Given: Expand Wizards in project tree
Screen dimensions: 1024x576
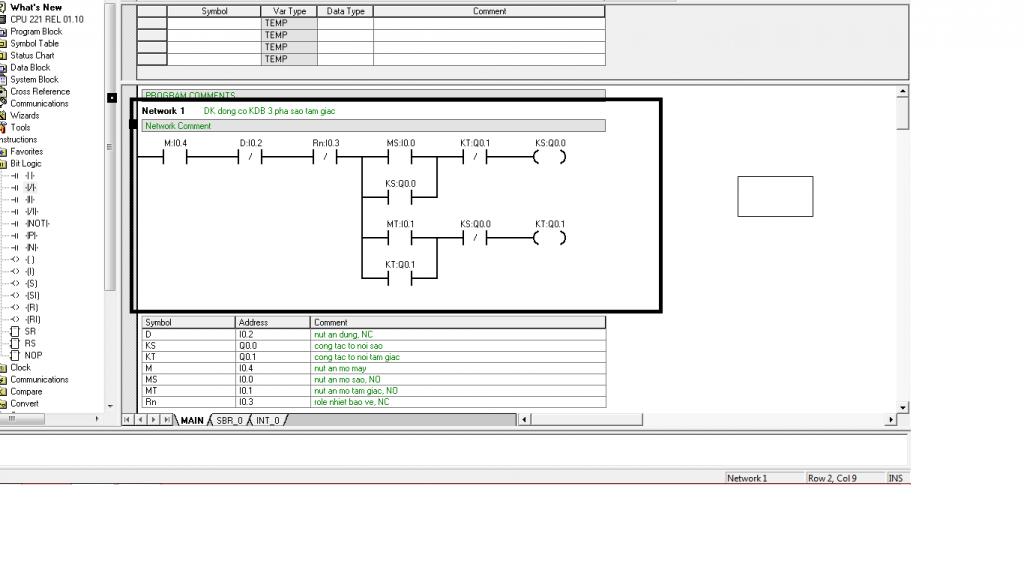Looking at the screenshot, I should tap(25, 116).
